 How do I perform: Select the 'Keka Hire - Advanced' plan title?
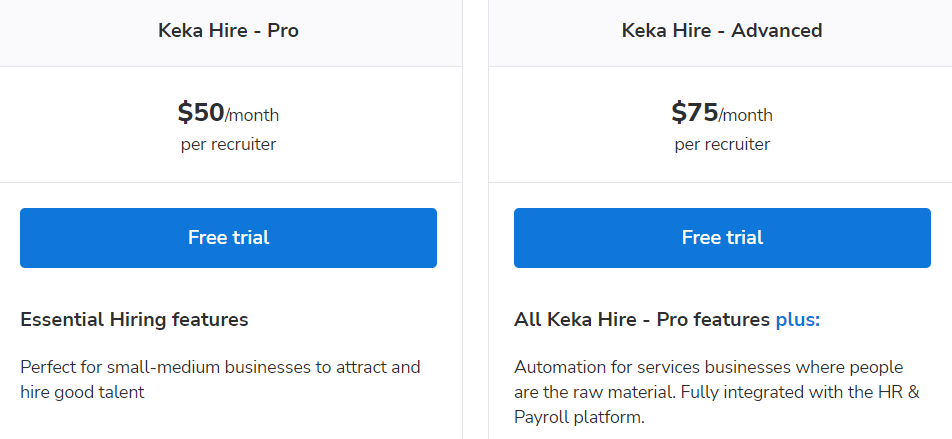click(x=722, y=30)
